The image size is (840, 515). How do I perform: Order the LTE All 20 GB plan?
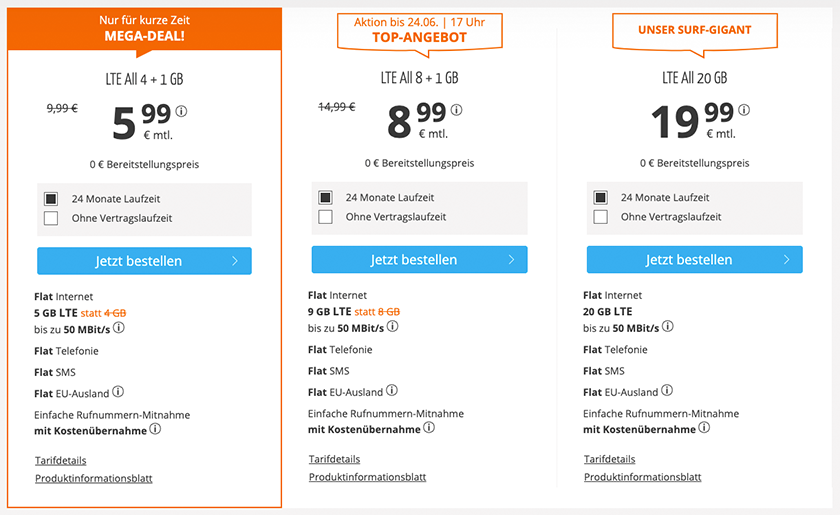[694, 260]
